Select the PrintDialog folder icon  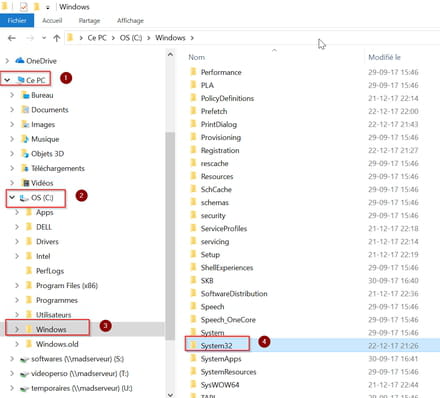pos(193,124)
